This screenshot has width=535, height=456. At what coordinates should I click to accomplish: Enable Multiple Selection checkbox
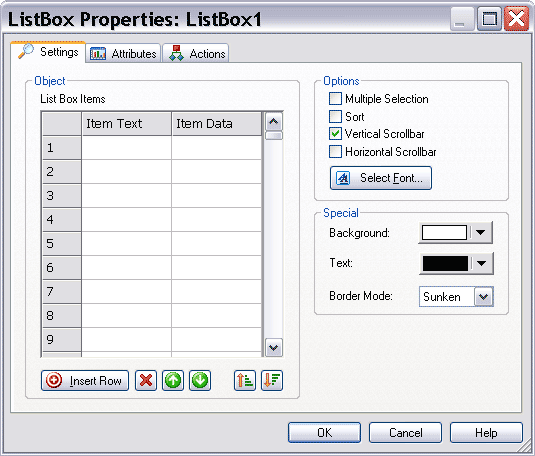[335, 99]
